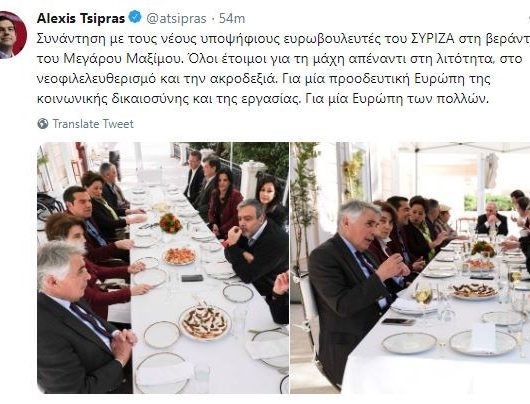
Task: Click the flower centerpiece in the left photo
Action: tap(170, 223)
